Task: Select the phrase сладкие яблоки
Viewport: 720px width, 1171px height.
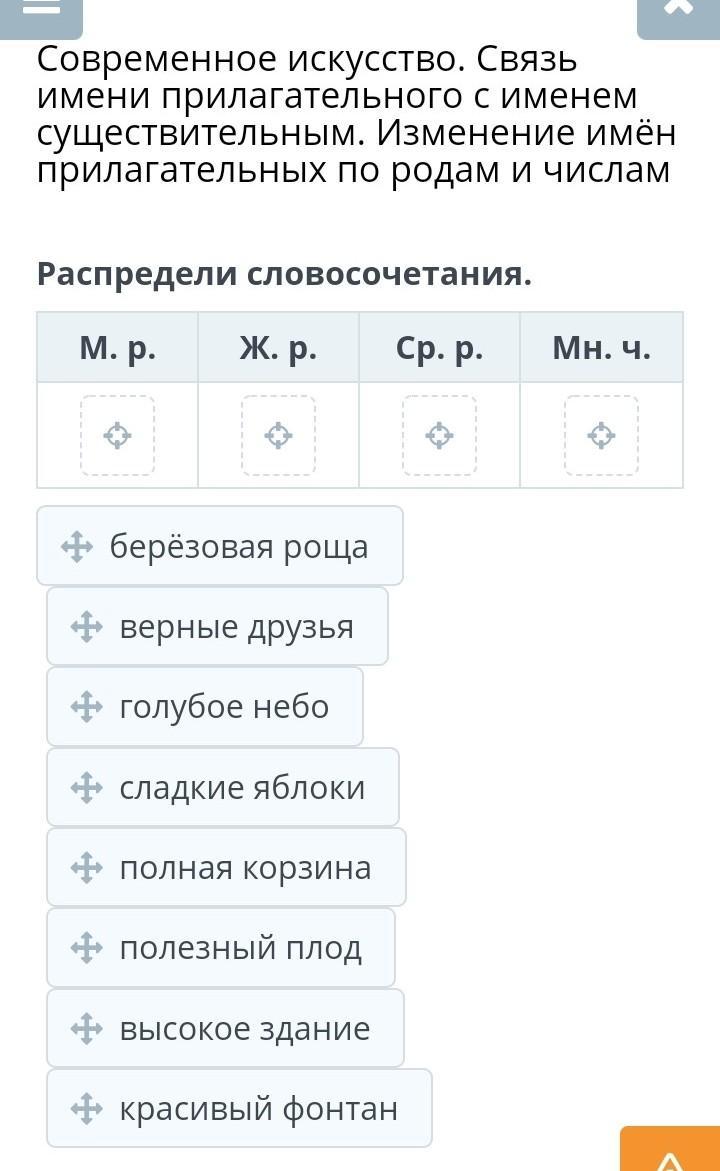Action: 242,788
